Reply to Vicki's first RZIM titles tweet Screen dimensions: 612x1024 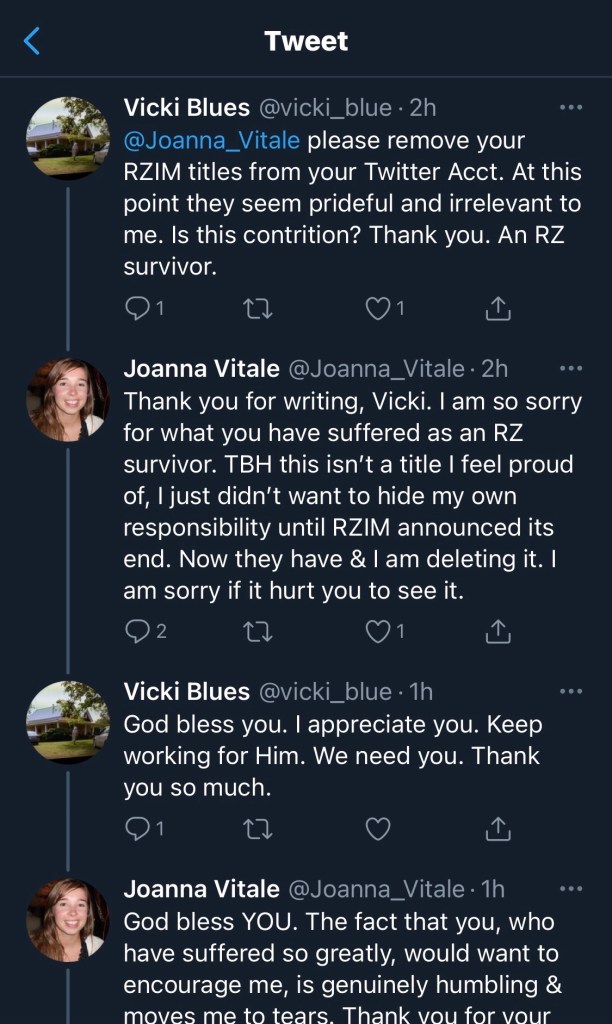(x=138, y=309)
